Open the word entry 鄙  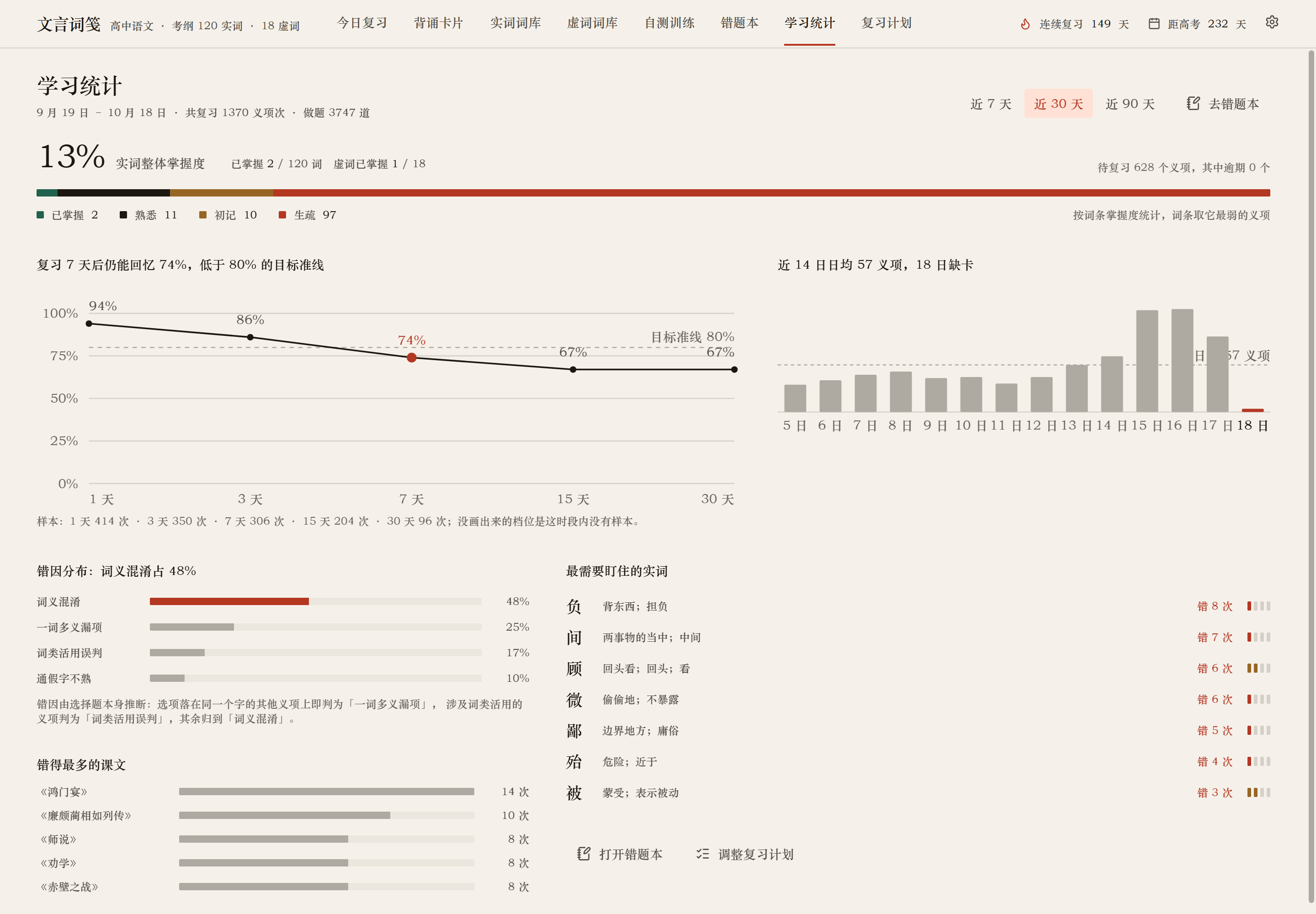pos(918,730)
